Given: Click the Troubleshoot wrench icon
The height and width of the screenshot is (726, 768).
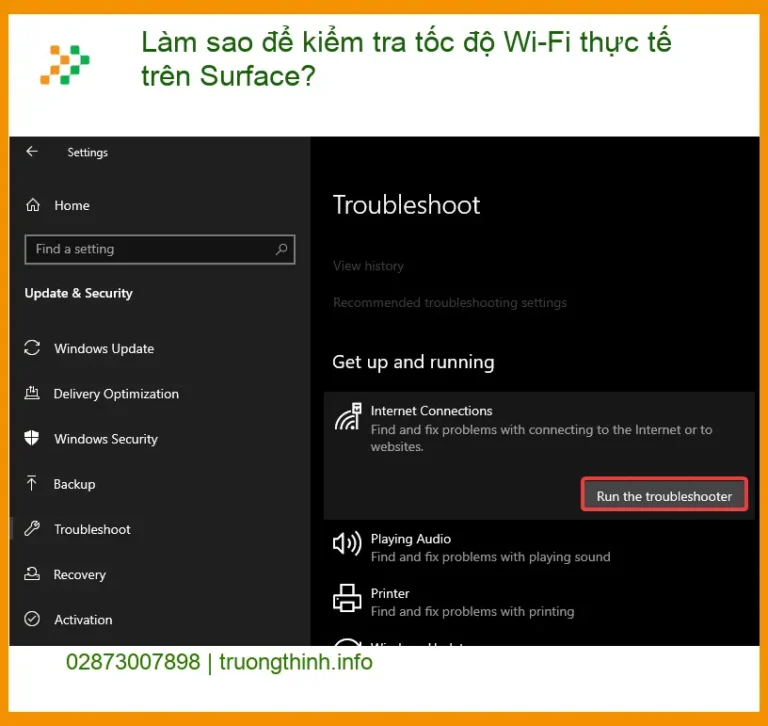Looking at the screenshot, I should (32, 529).
